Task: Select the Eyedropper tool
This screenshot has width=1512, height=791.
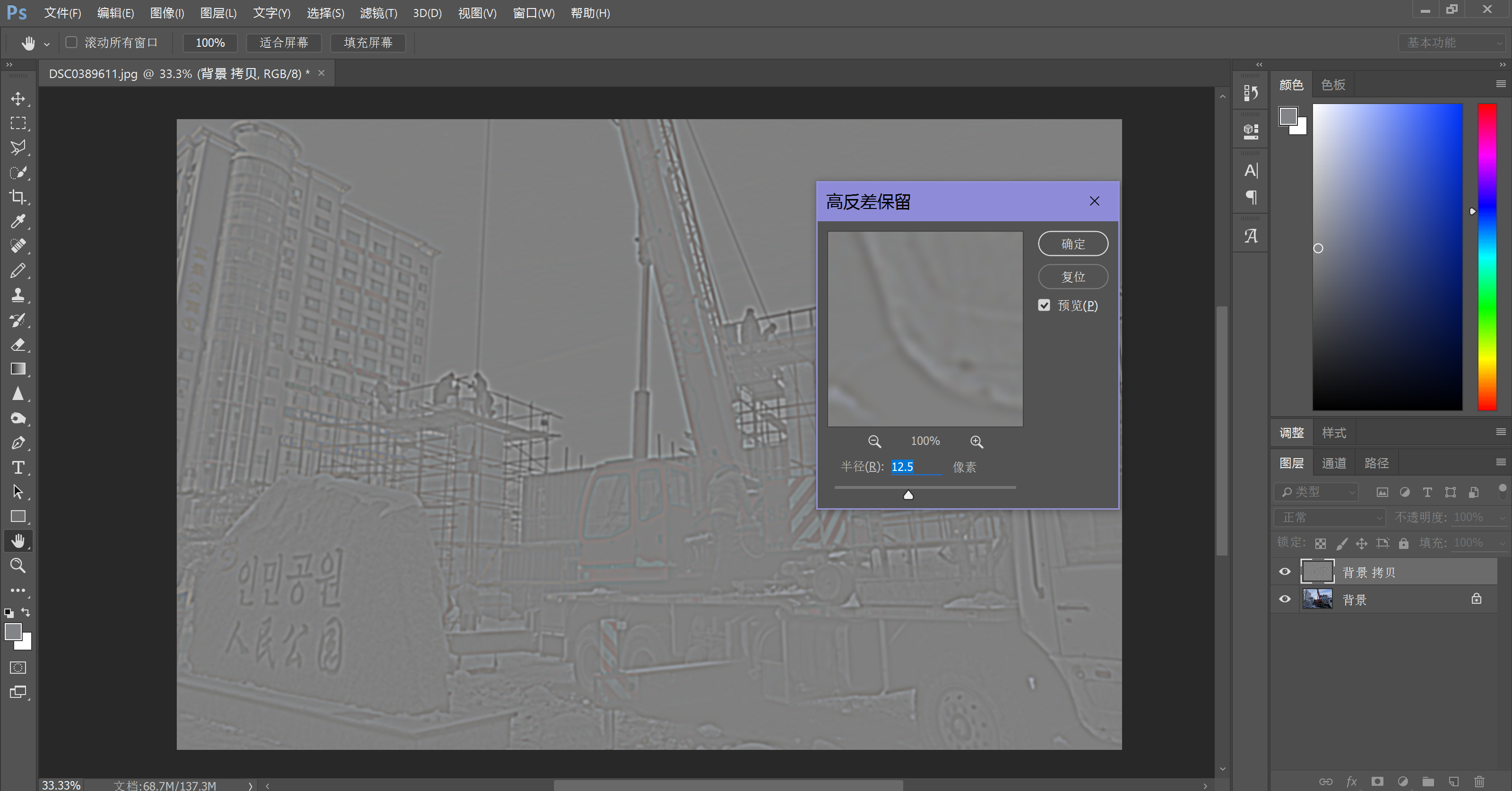Action: (17, 221)
